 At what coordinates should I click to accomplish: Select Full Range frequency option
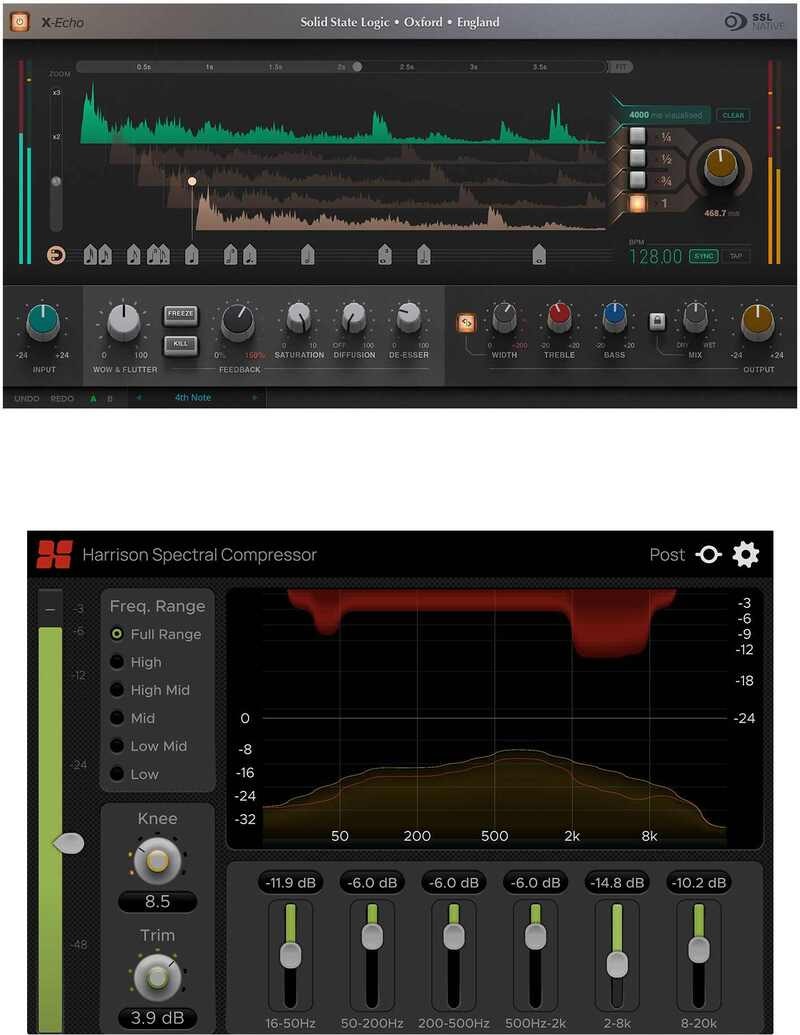pos(118,634)
